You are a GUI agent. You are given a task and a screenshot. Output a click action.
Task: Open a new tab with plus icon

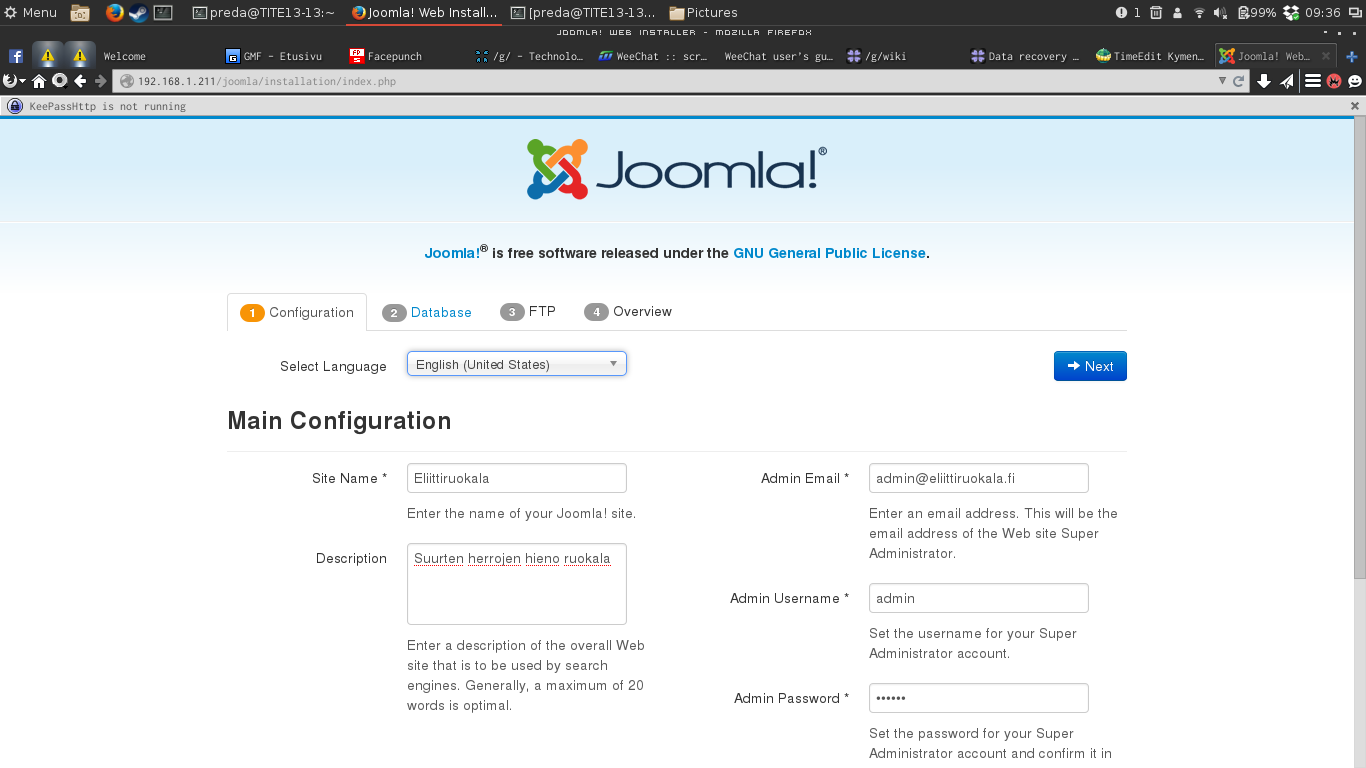click(1352, 56)
